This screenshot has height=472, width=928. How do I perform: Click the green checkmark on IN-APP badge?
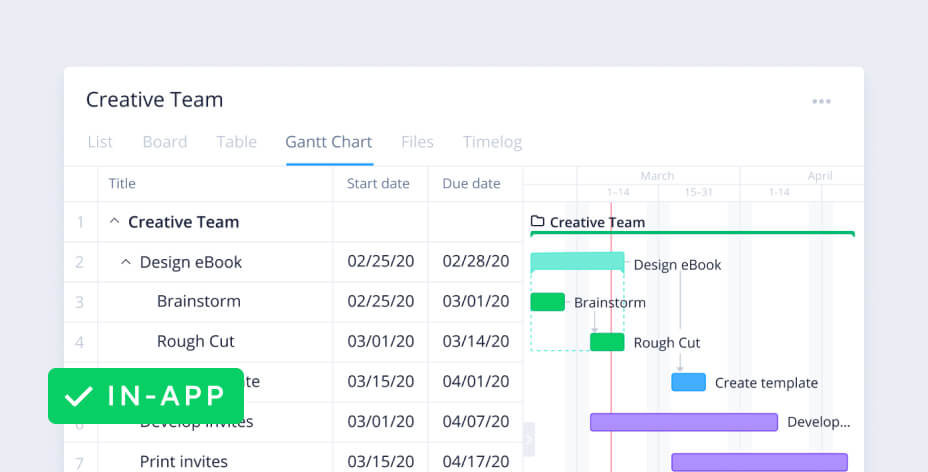point(78,396)
